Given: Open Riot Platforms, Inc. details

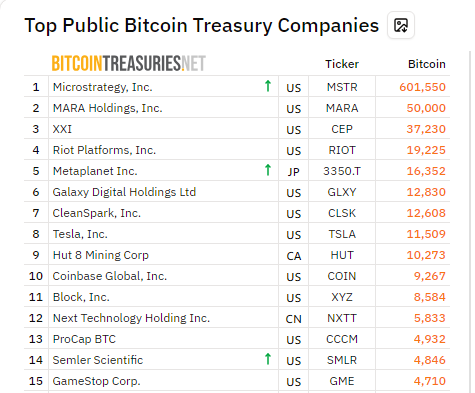Looking at the screenshot, I should 104,150.
